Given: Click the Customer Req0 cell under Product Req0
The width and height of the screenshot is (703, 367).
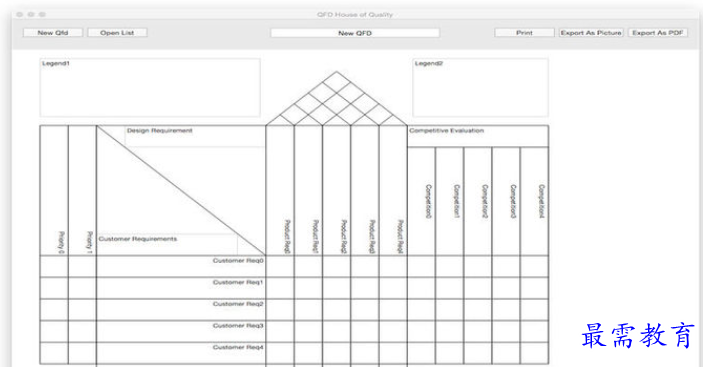Looking at the screenshot, I should click(x=280, y=266).
